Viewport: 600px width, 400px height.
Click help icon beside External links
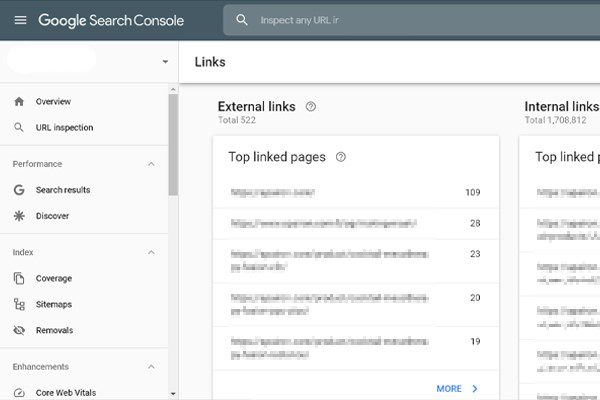pyautogui.click(x=311, y=106)
